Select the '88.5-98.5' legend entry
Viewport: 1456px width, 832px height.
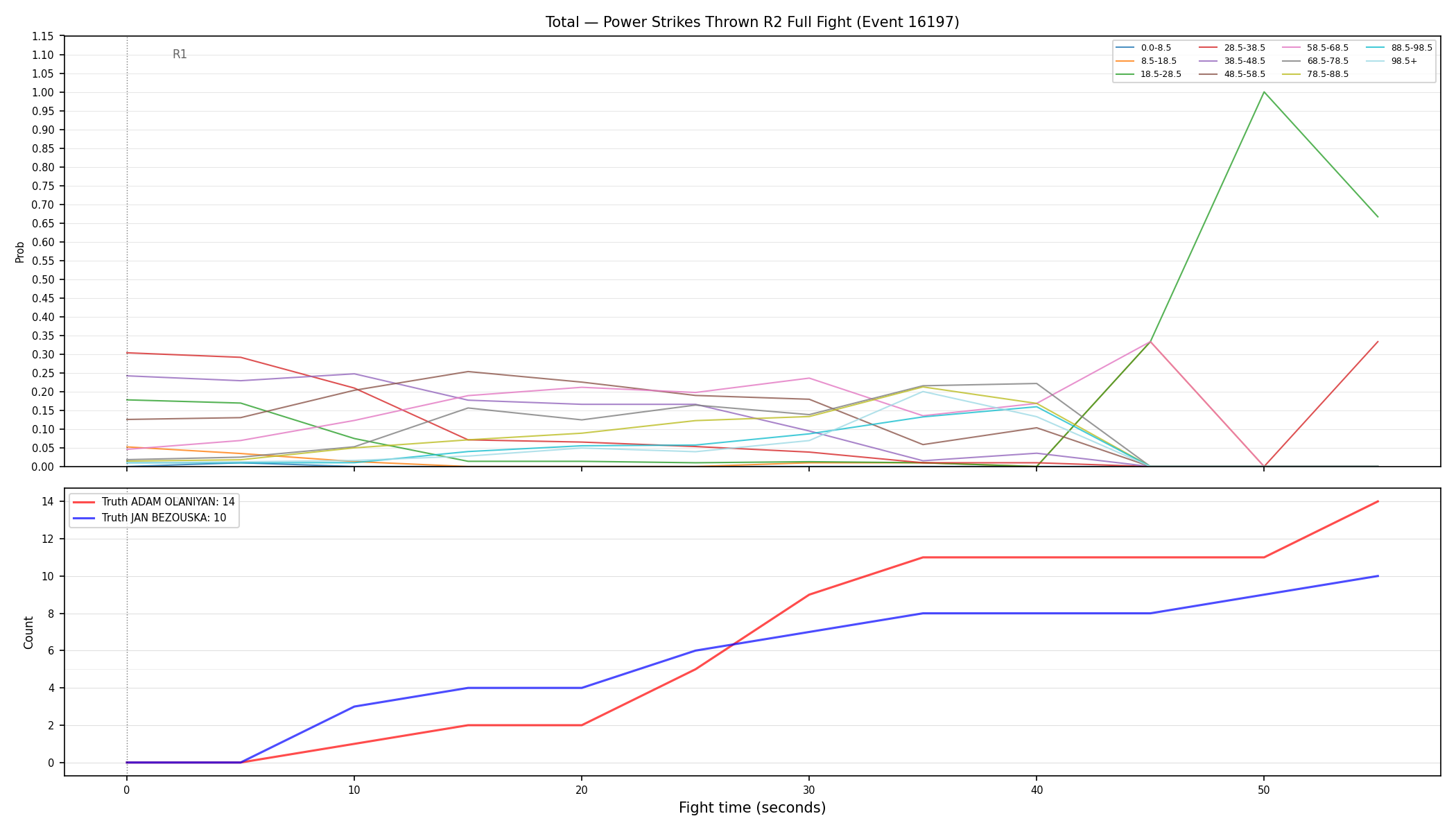pos(1399,48)
